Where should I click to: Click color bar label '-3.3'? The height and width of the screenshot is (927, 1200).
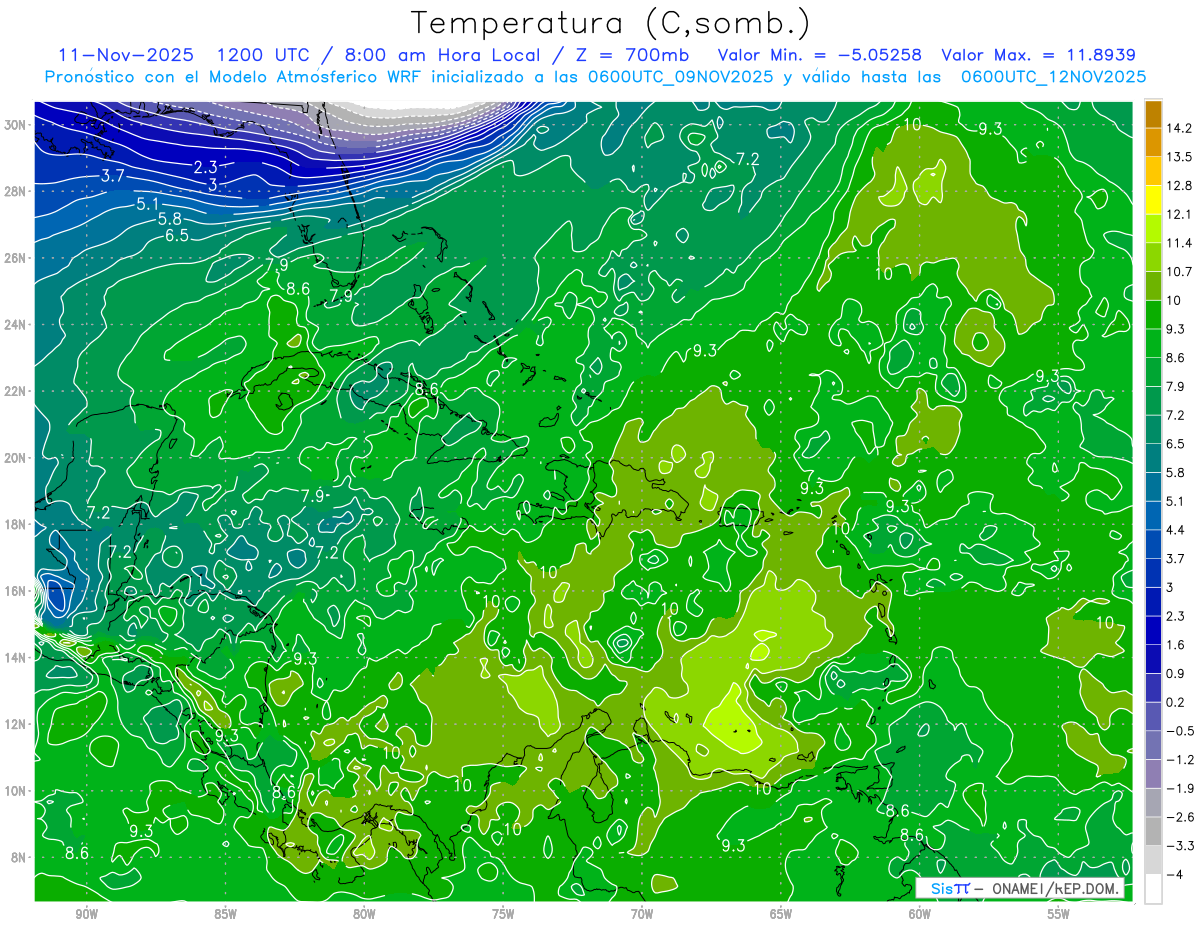click(x=1180, y=845)
